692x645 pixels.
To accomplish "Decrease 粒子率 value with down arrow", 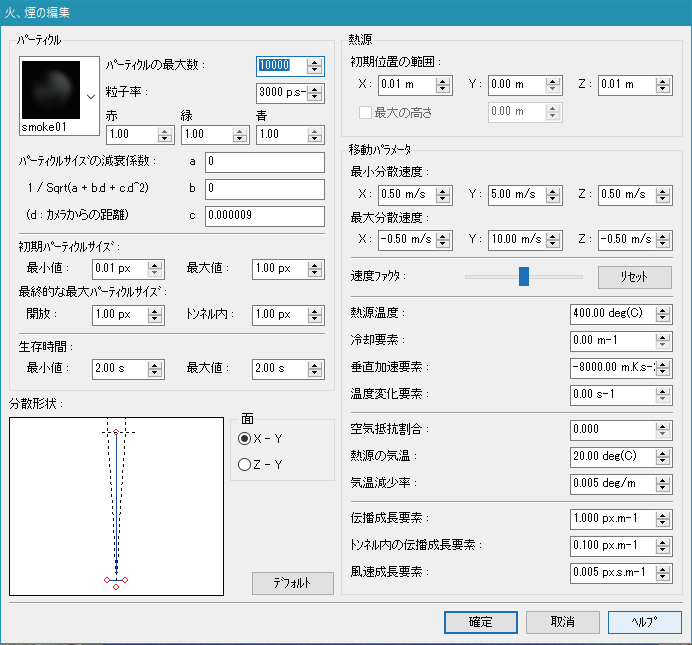I will click(315, 98).
